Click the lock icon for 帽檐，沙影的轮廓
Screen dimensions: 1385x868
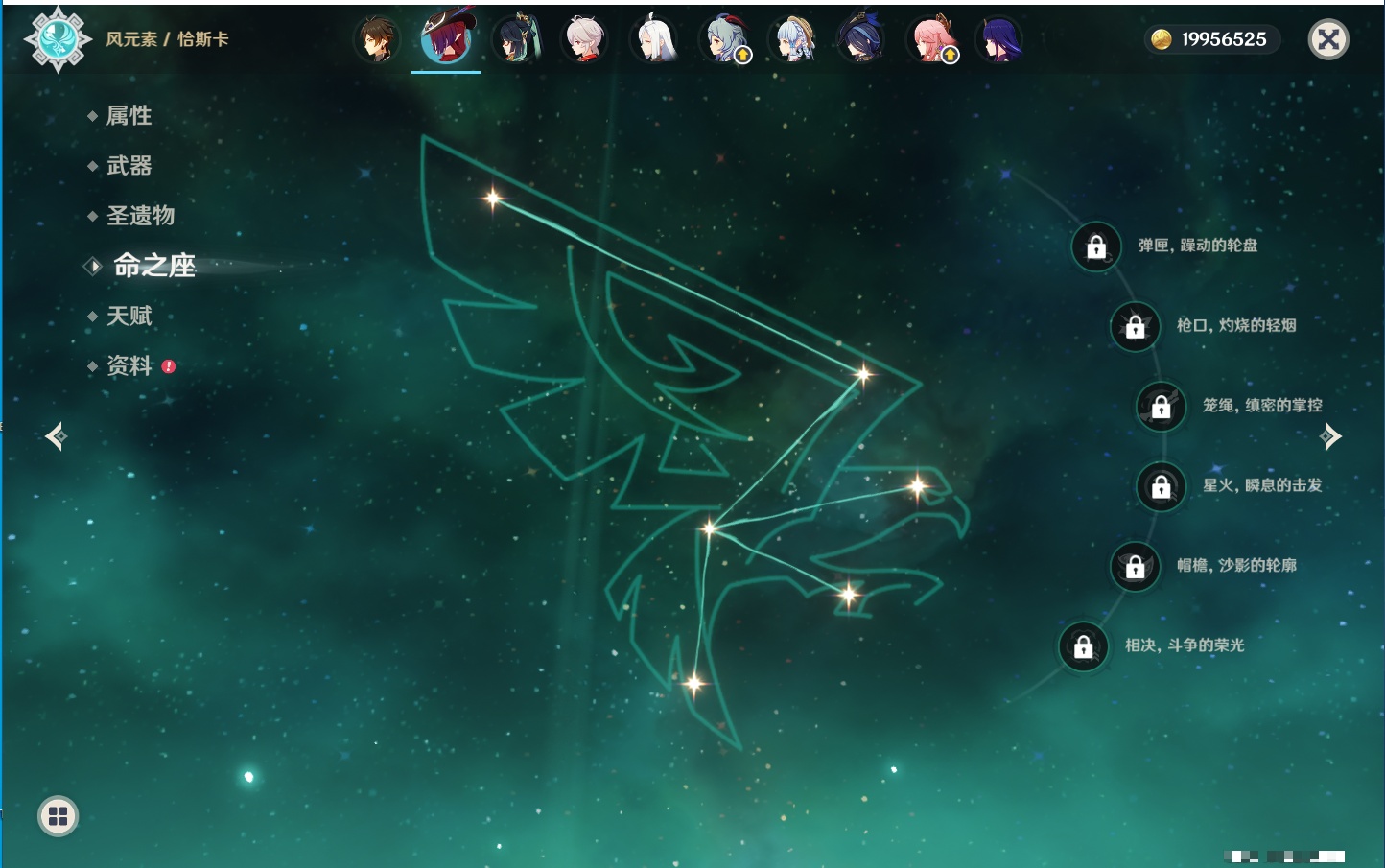(x=1136, y=566)
